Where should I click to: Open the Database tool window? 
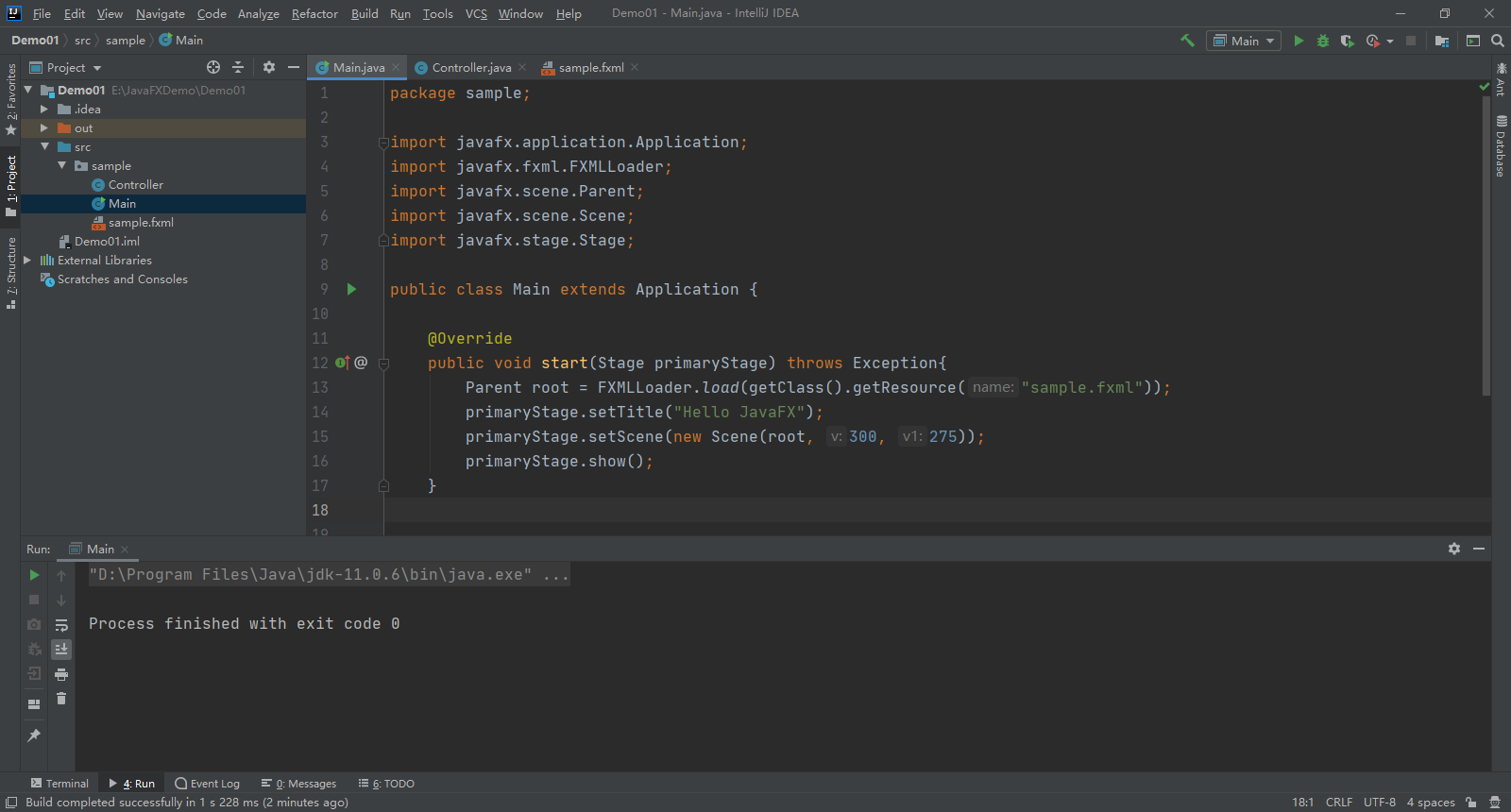tap(1501, 146)
